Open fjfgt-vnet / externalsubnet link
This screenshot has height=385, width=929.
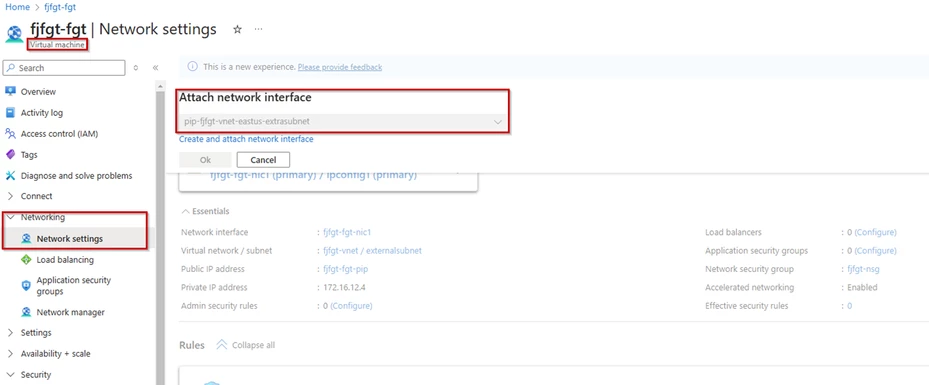pyautogui.click(x=372, y=251)
